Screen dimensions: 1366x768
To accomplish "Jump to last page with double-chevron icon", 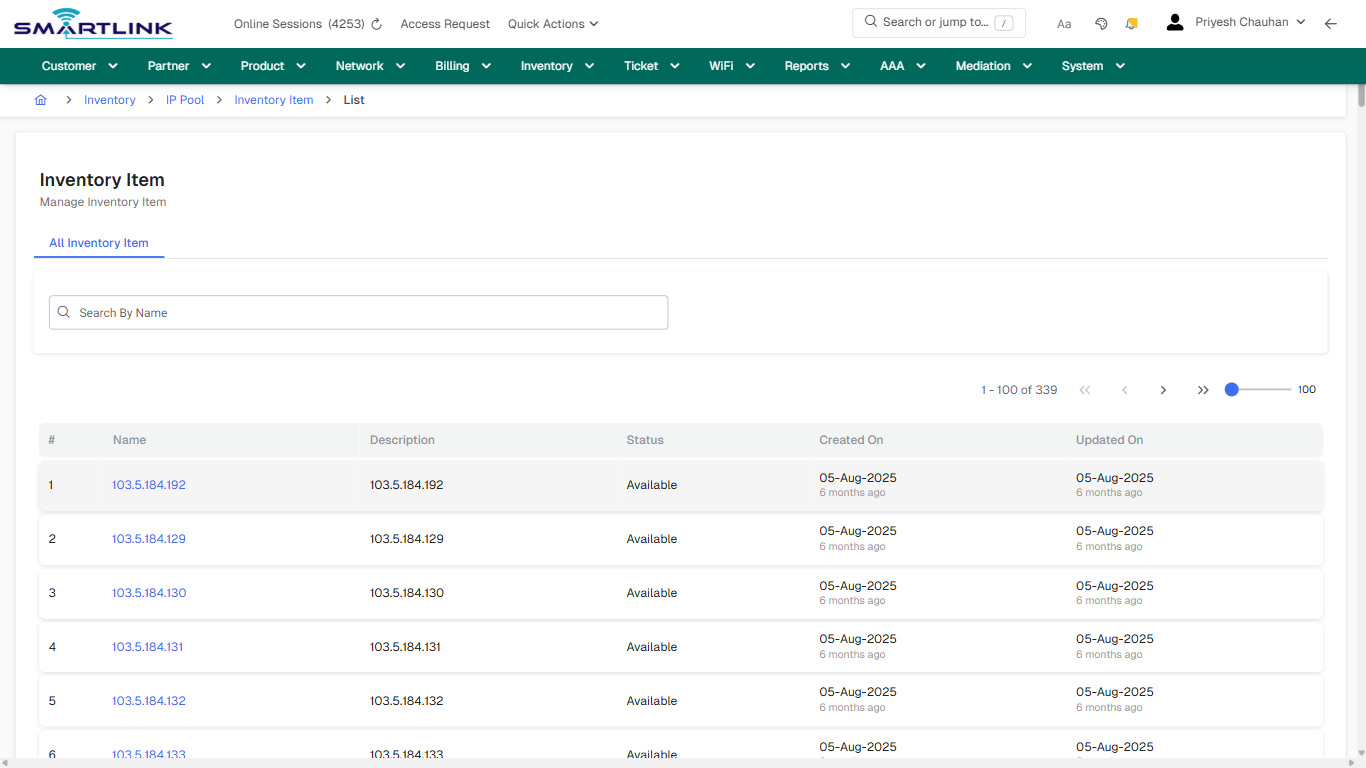I will click(1203, 390).
